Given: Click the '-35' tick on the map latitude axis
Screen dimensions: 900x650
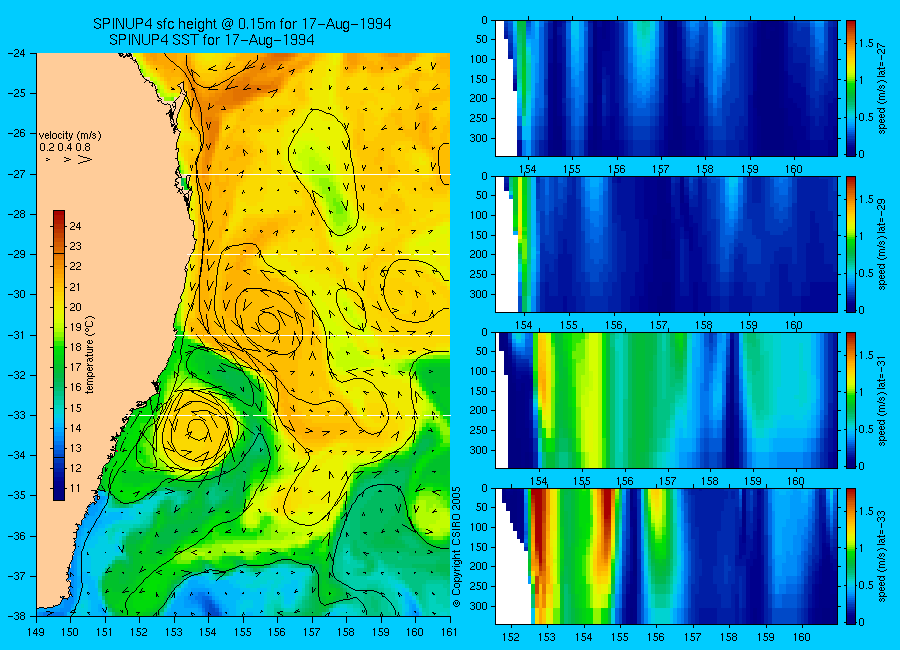Looking at the screenshot, I should 16,496.
